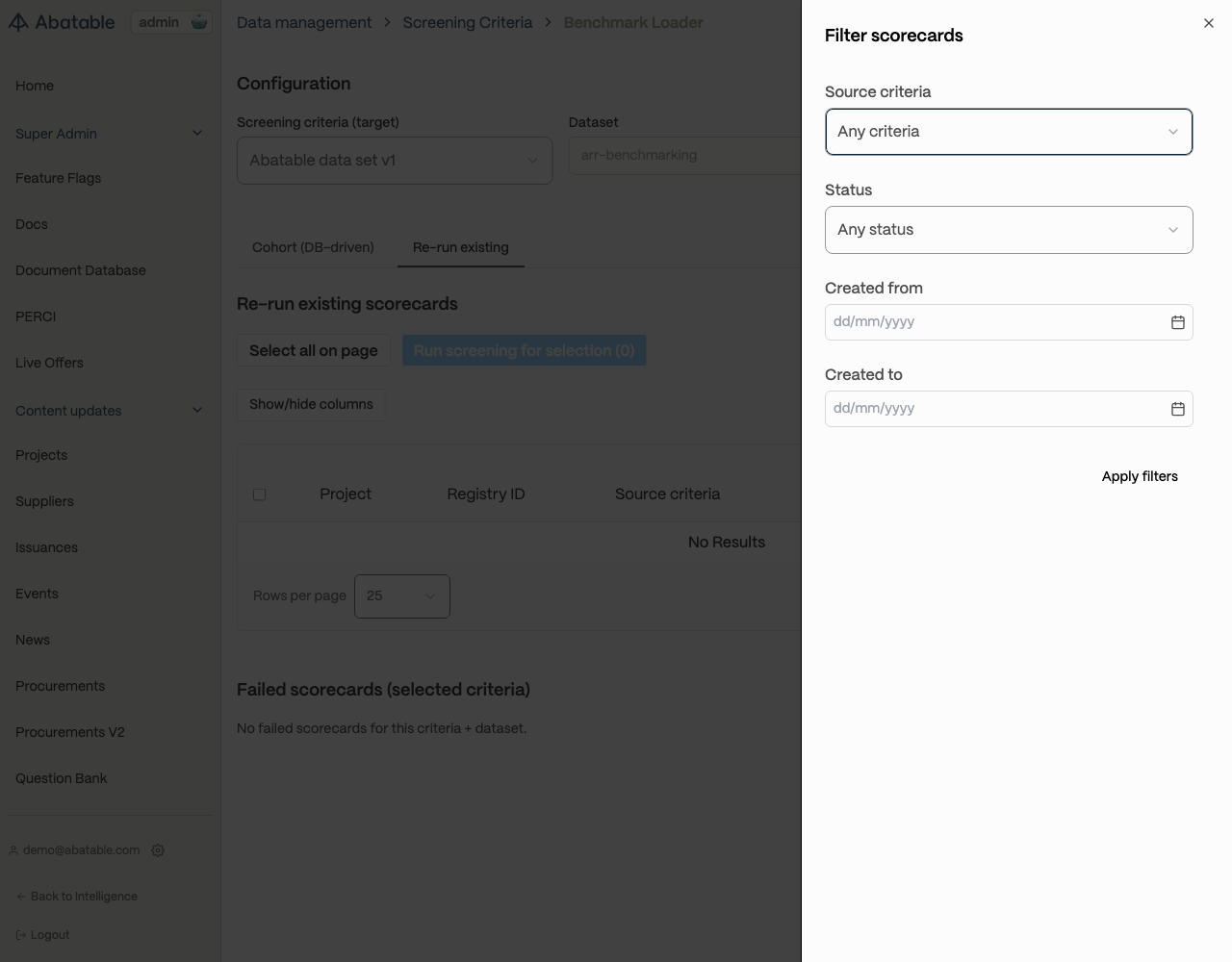1232x962 pixels.
Task: Click the Created from date field
Action: pos(1009,322)
